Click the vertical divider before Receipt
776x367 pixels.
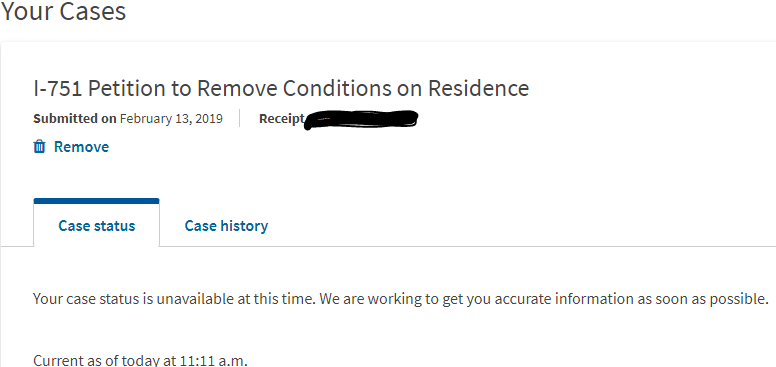coord(240,119)
